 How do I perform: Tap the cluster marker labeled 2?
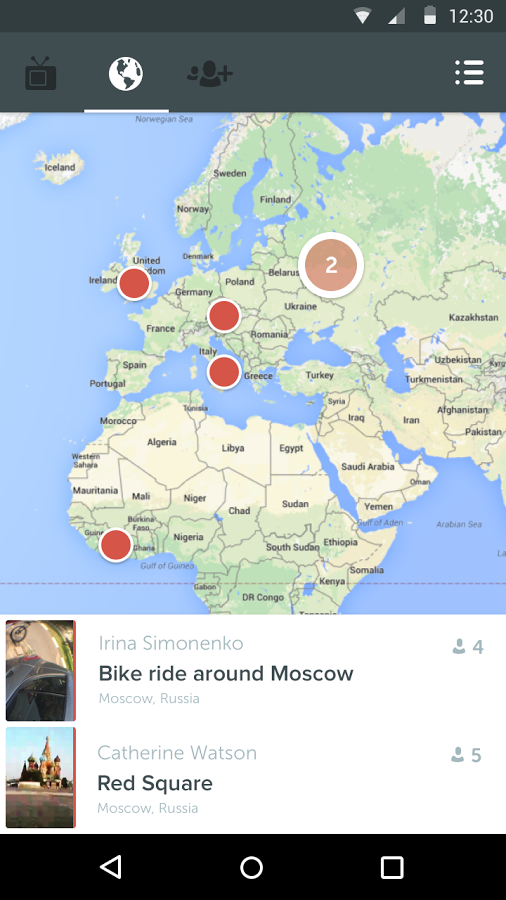tap(331, 265)
